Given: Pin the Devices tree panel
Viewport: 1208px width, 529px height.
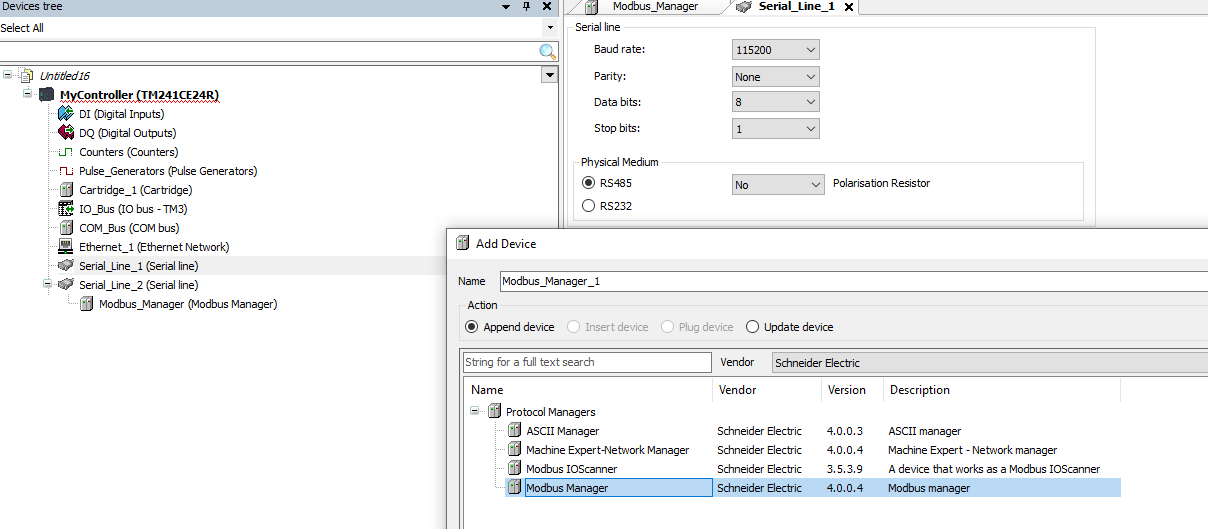Looking at the screenshot, I should point(527,6).
